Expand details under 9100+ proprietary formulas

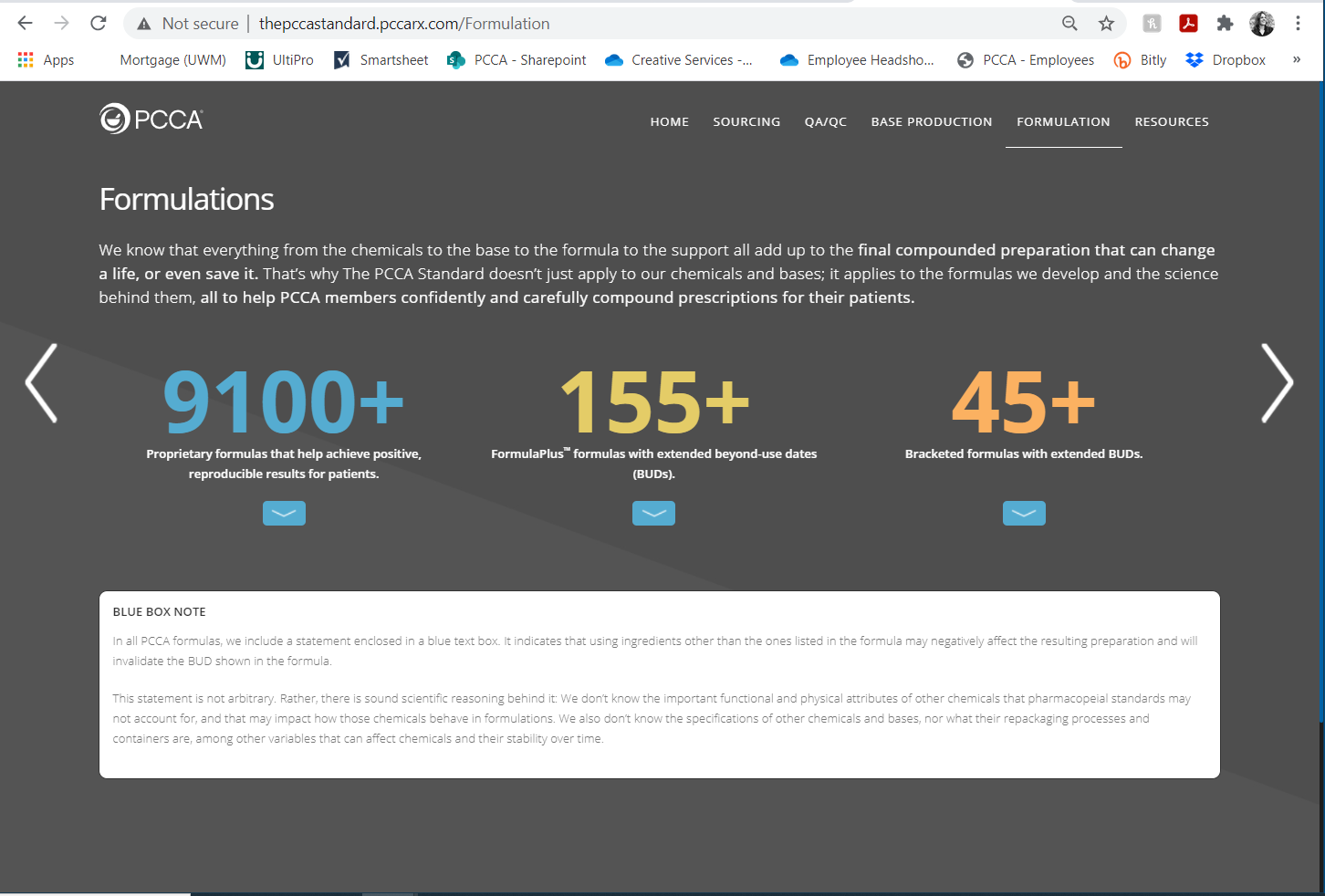coord(284,514)
